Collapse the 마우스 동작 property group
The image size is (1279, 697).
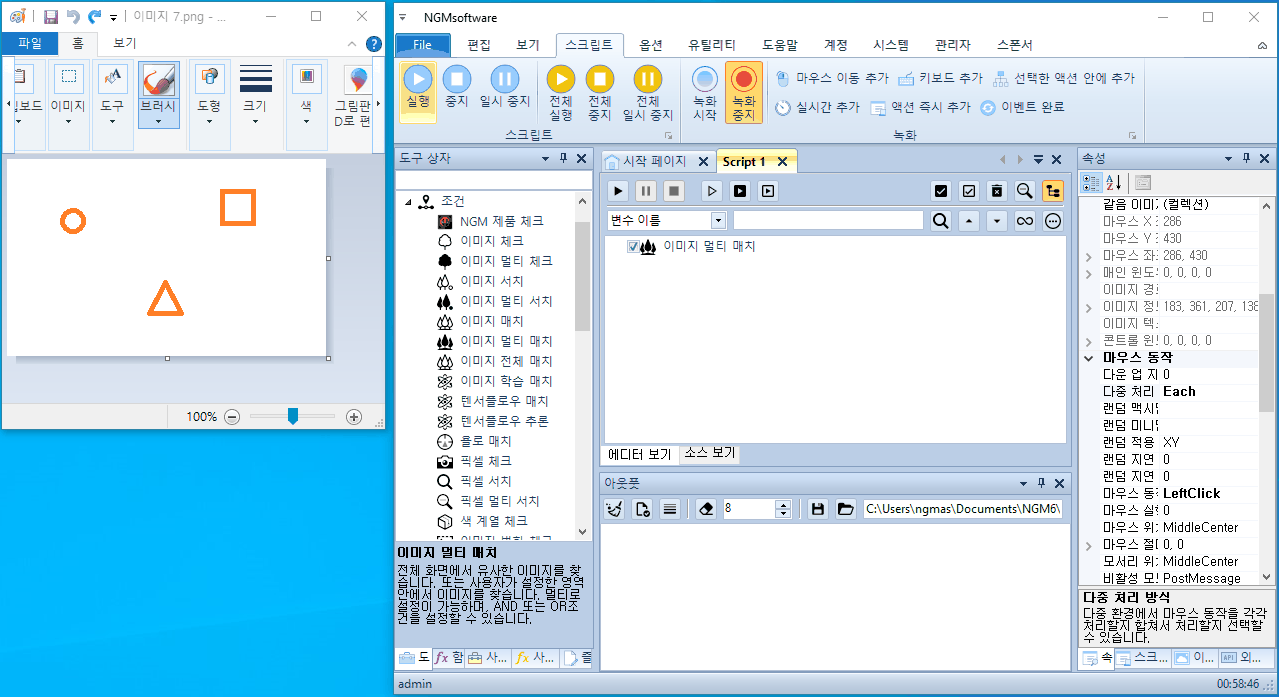pos(1089,357)
